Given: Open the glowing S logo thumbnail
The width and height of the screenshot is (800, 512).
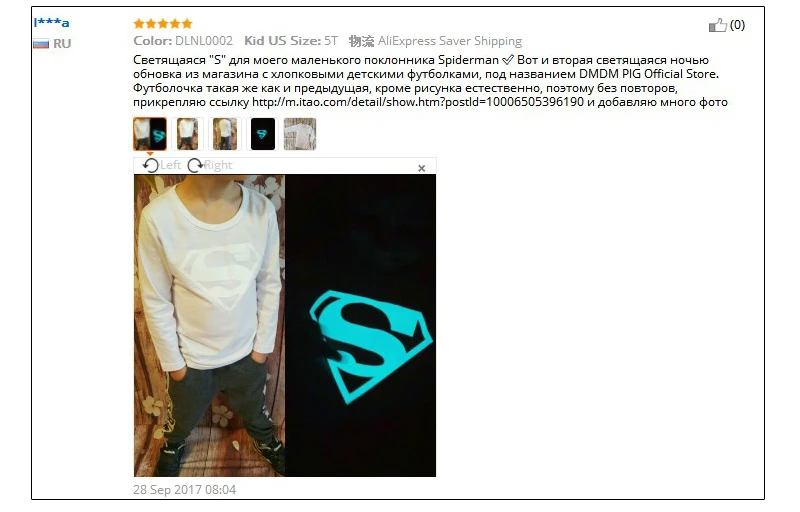Looking at the screenshot, I should (x=263, y=134).
